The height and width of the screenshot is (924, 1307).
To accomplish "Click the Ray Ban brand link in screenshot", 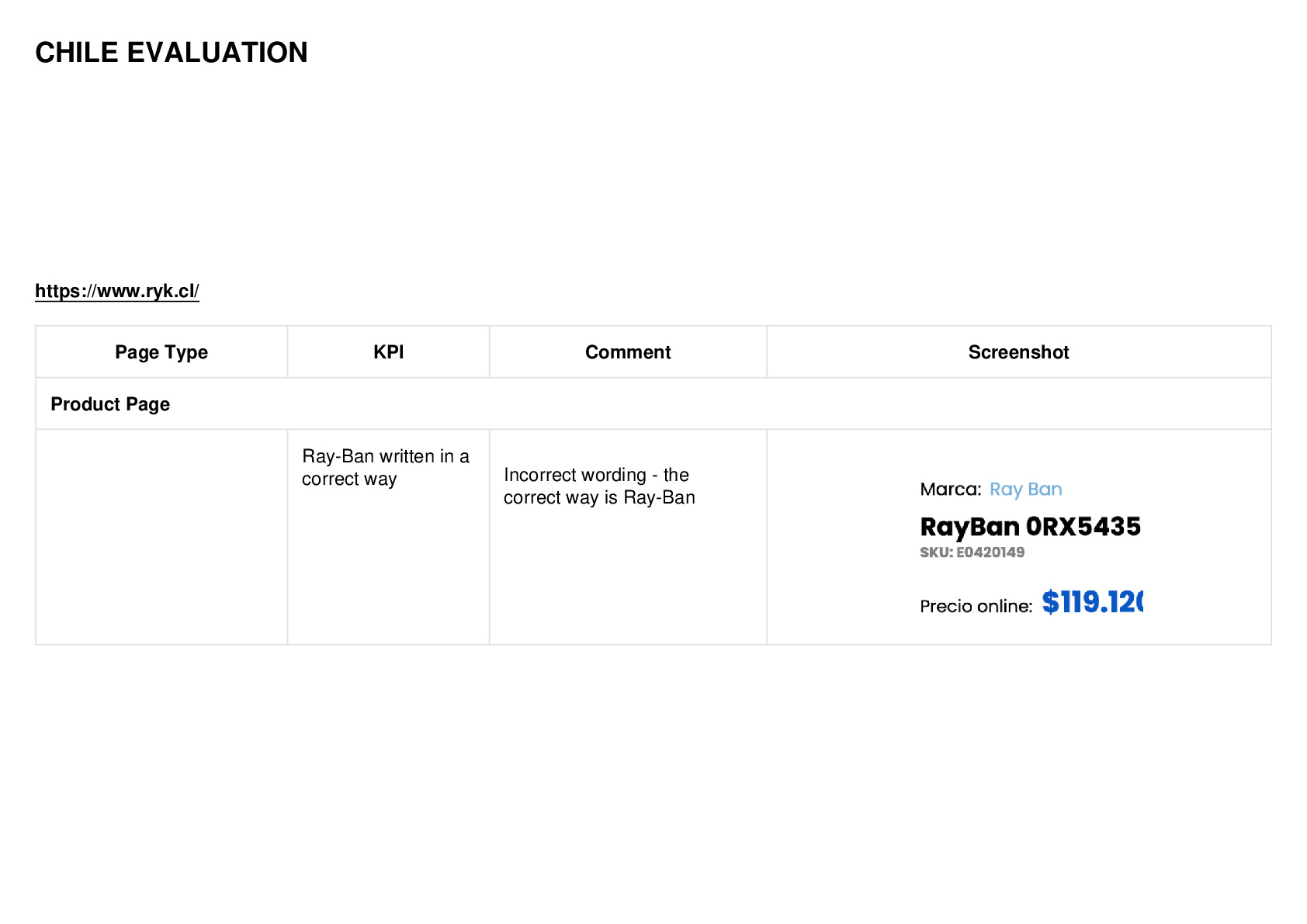I will pyautogui.click(x=1026, y=490).
